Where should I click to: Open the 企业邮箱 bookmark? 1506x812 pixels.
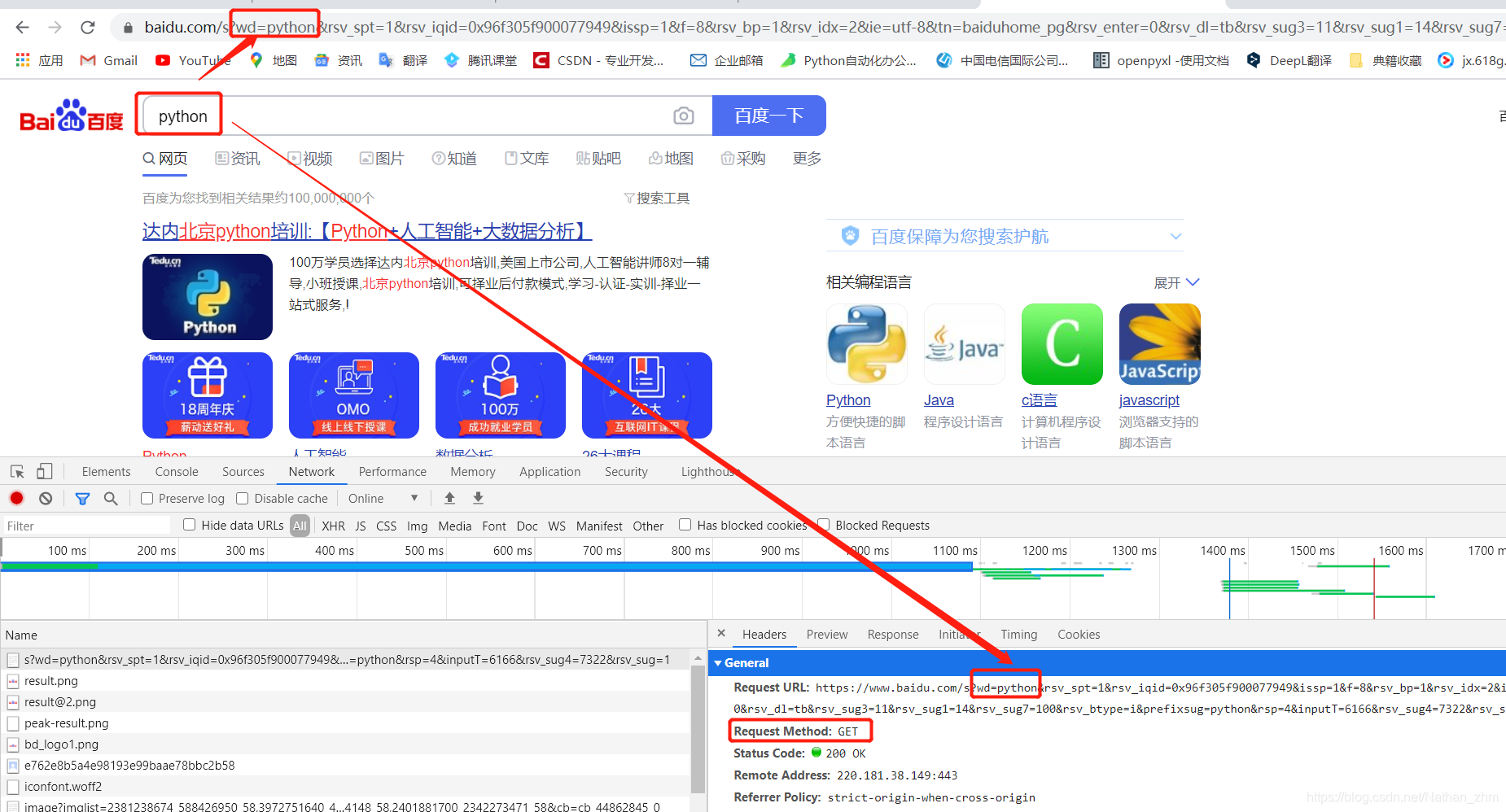[x=726, y=60]
